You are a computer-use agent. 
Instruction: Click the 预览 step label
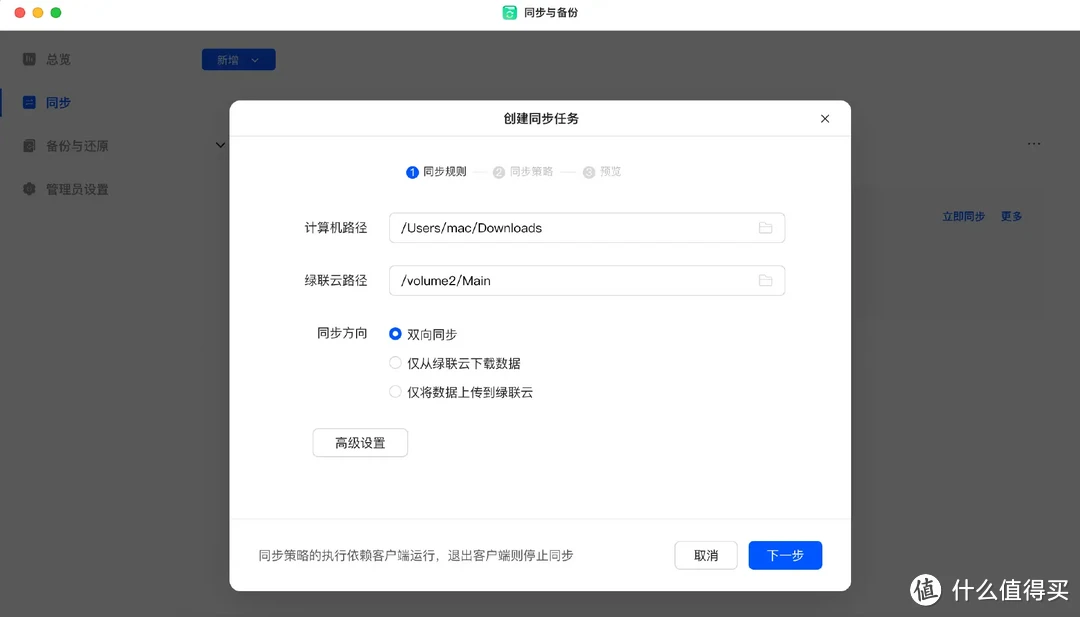click(607, 172)
